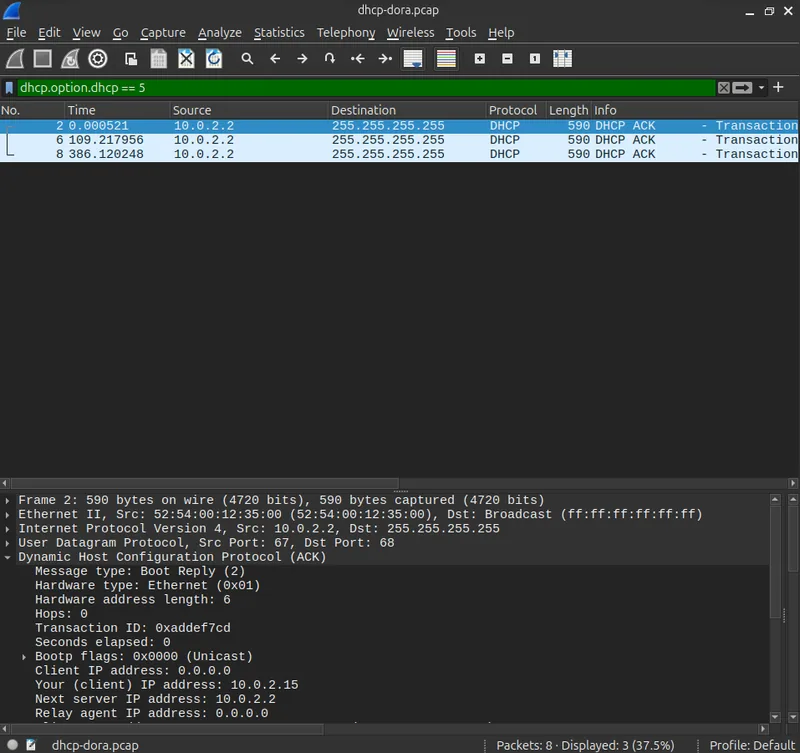This screenshot has height=753, width=800.
Task: Open the View menu
Action: pyautogui.click(x=86, y=33)
